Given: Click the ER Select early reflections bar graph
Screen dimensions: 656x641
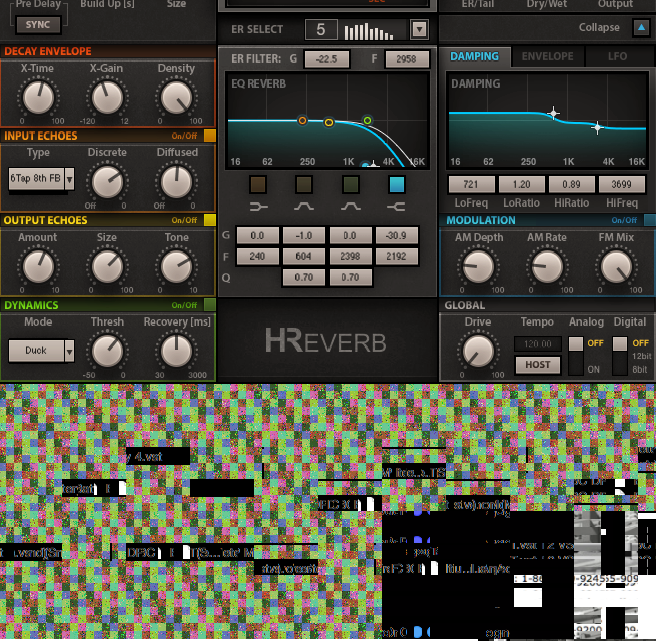Looking at the screenshot, I should click(x=369, y=32).
